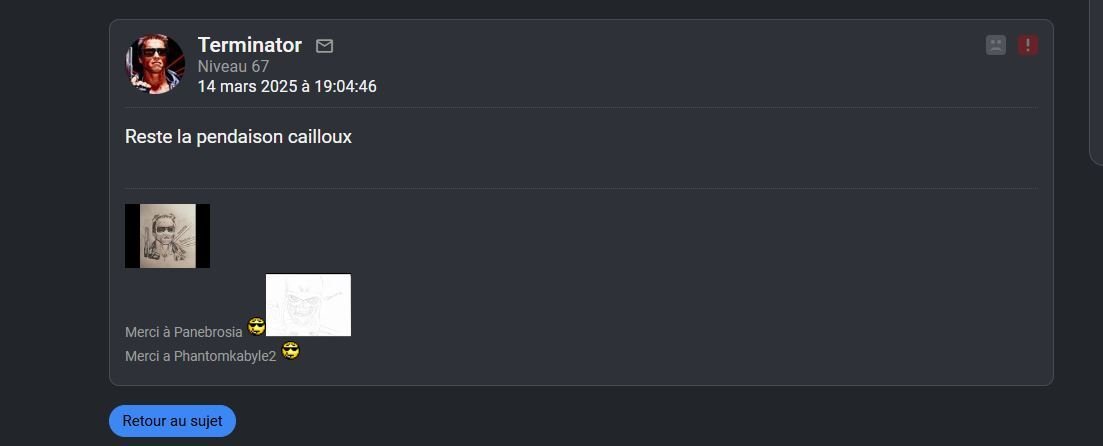Open Terminator's round avatar picture

(155, 64)
